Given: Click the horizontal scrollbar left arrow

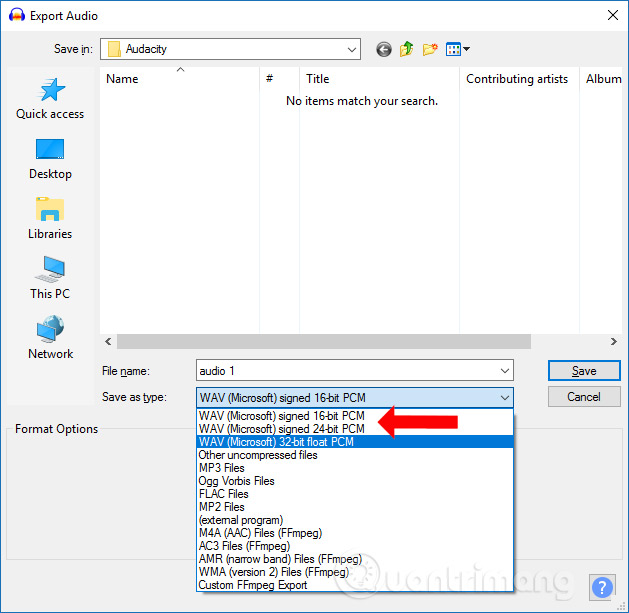Looking at the screenshot, I should [x=108, y=341].
